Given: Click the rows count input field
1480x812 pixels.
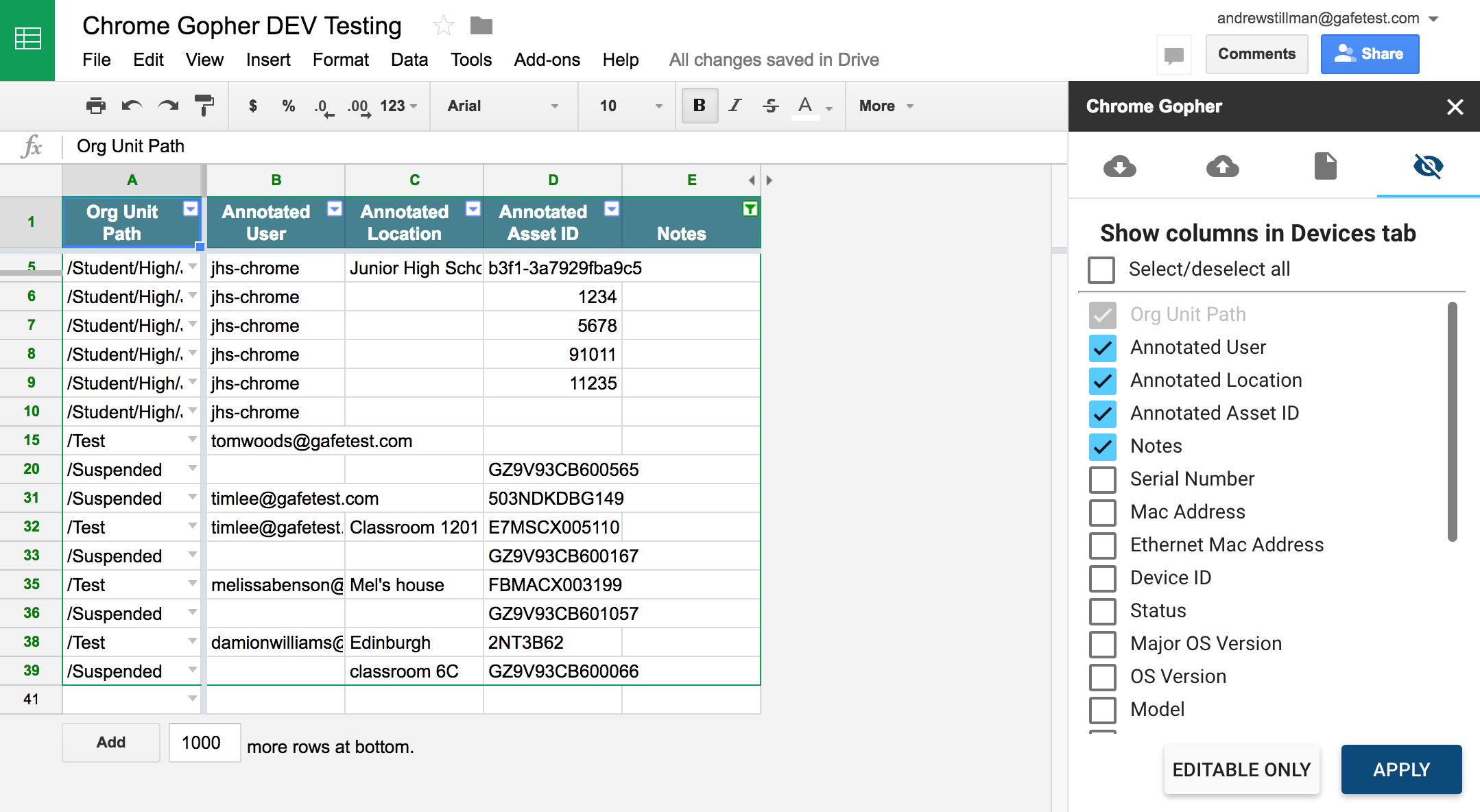Looking at the screenshot, I should pyautogui.click(x=204, y=743).
